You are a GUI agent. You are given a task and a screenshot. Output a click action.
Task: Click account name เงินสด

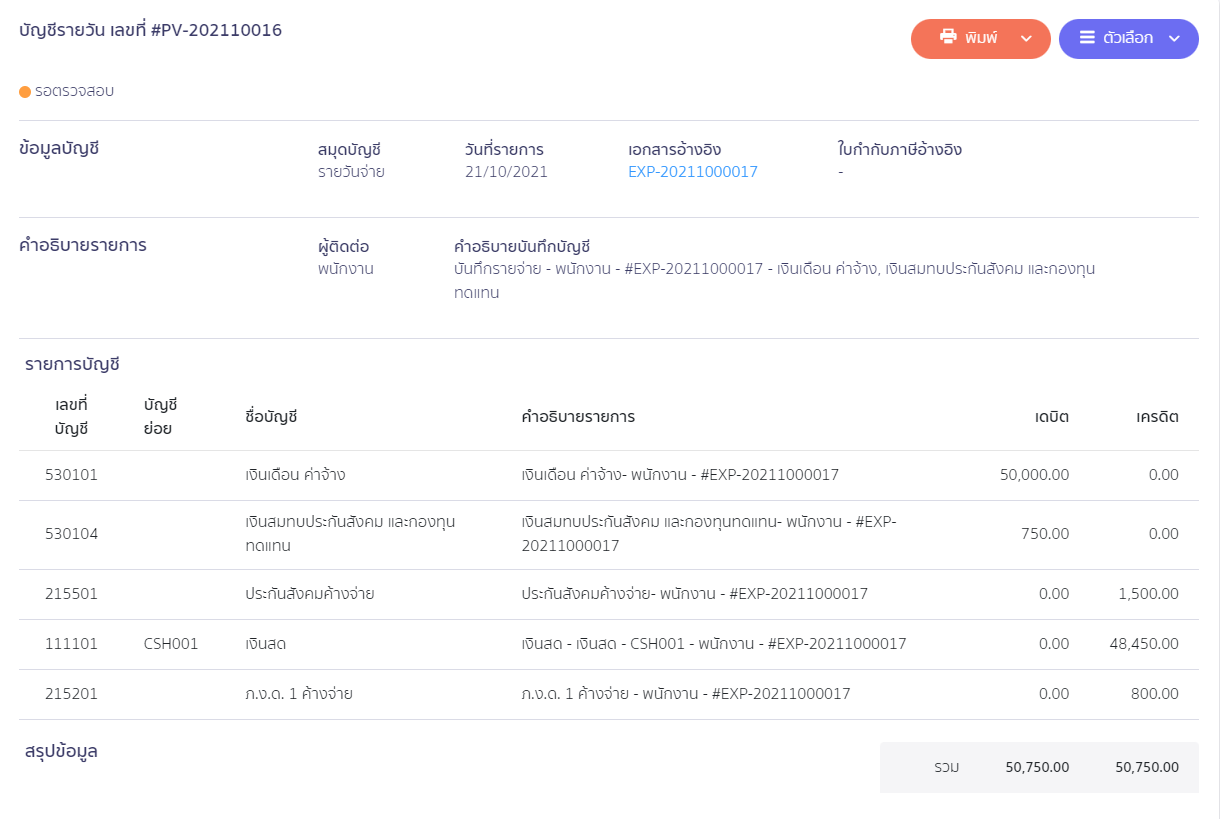point(266,644)
